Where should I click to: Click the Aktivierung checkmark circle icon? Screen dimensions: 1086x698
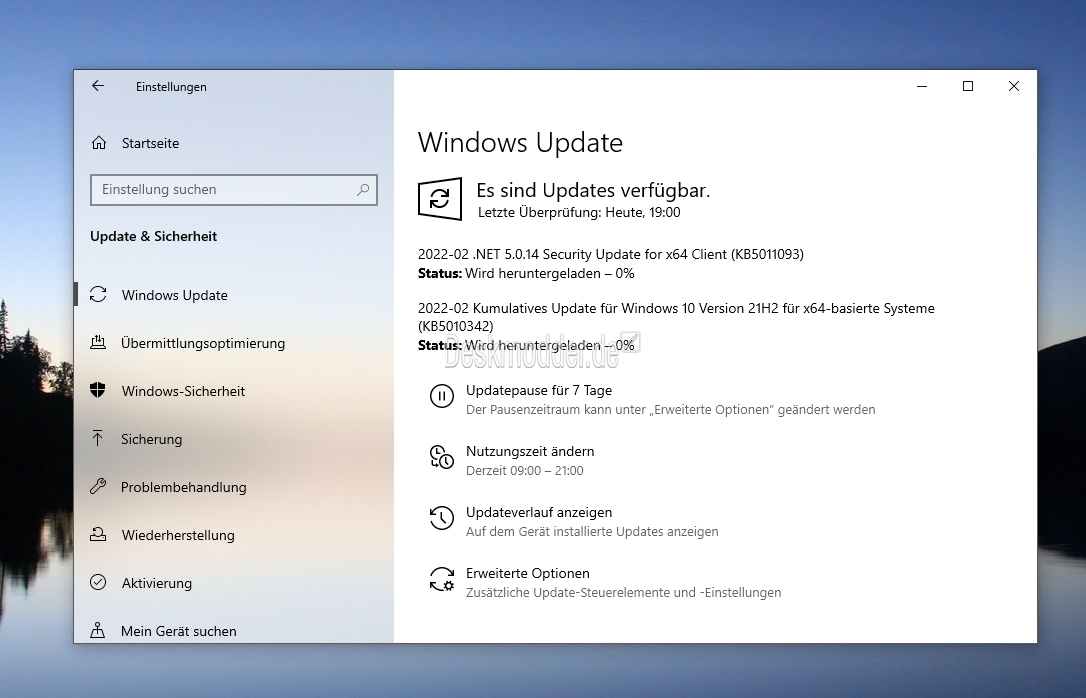click(x=98, y=582)
